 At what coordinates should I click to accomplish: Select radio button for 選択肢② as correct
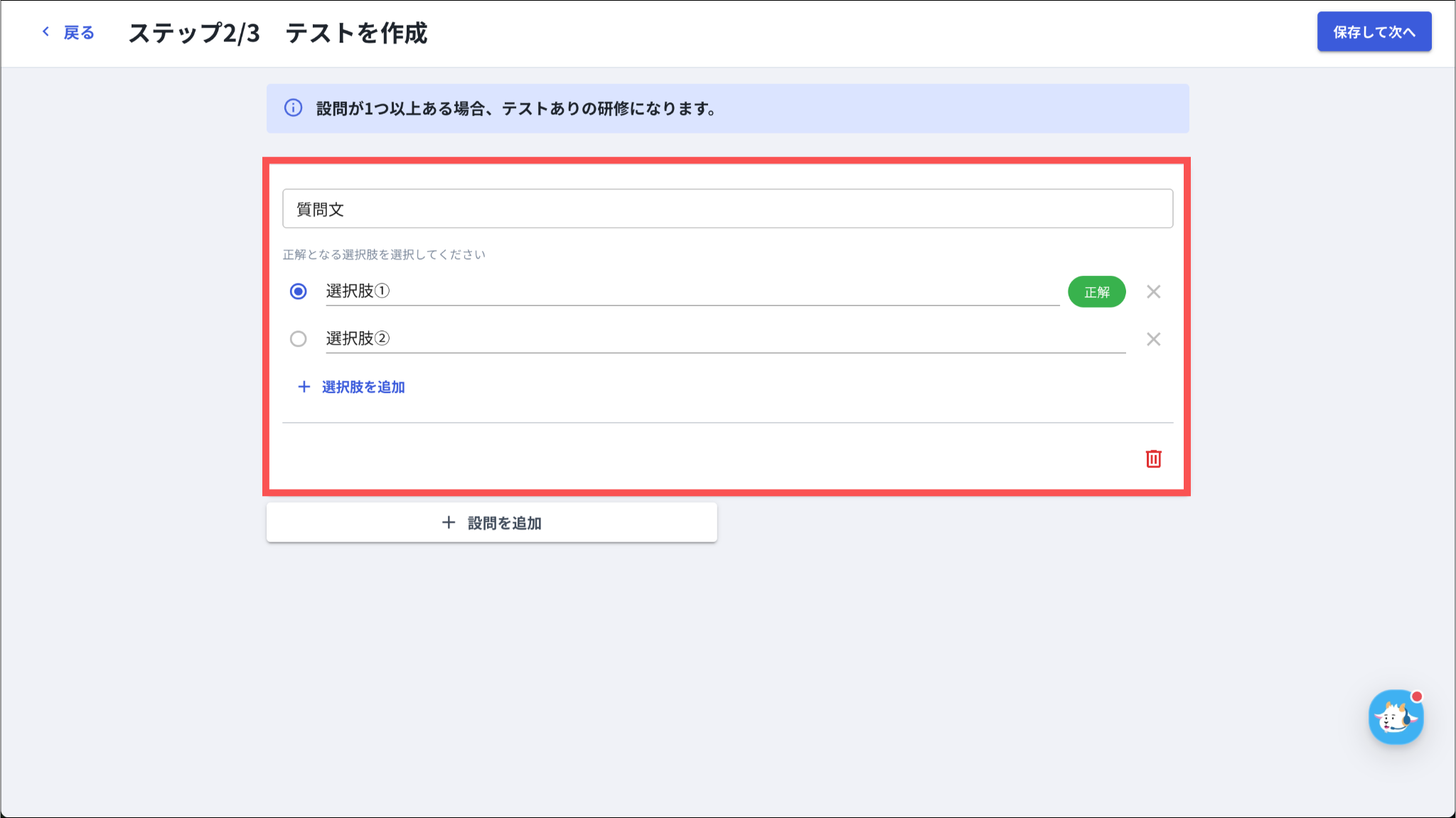299,339
